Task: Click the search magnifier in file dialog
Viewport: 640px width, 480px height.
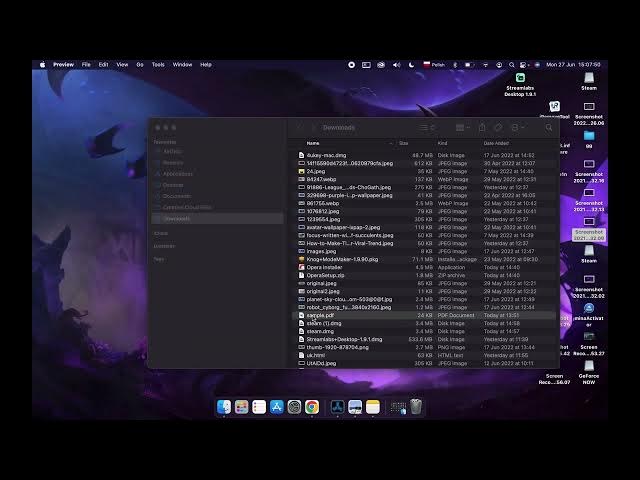Action: pos(549,128)
